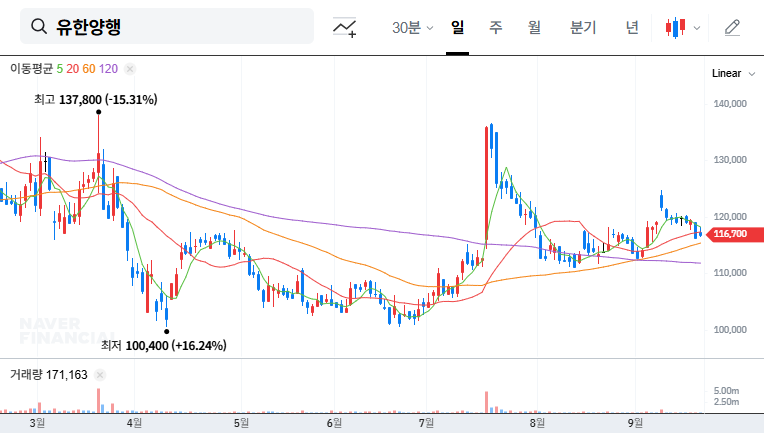The width and height of the screenshot is (764, 433).
Task: Remove the 거래량 volume indicator with X
Action: click(x=100, y=375)
